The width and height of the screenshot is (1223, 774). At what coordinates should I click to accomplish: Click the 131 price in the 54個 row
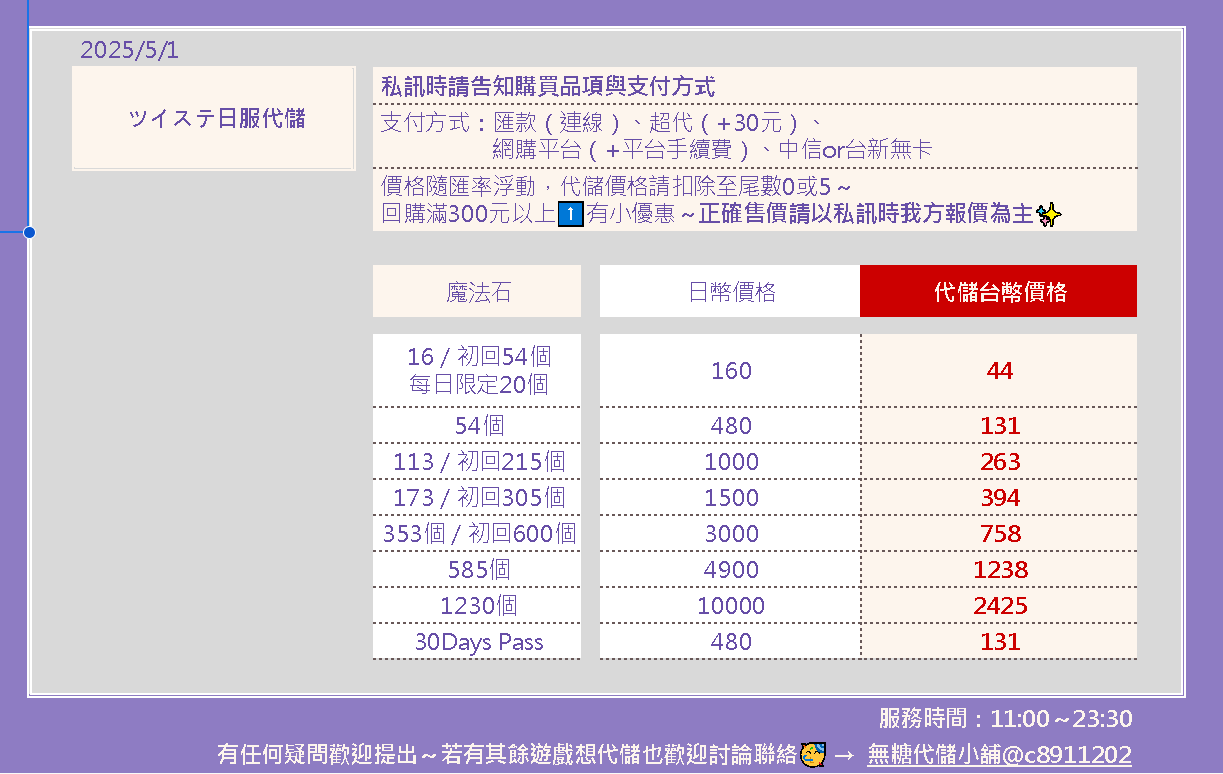(x=999, y=425)
